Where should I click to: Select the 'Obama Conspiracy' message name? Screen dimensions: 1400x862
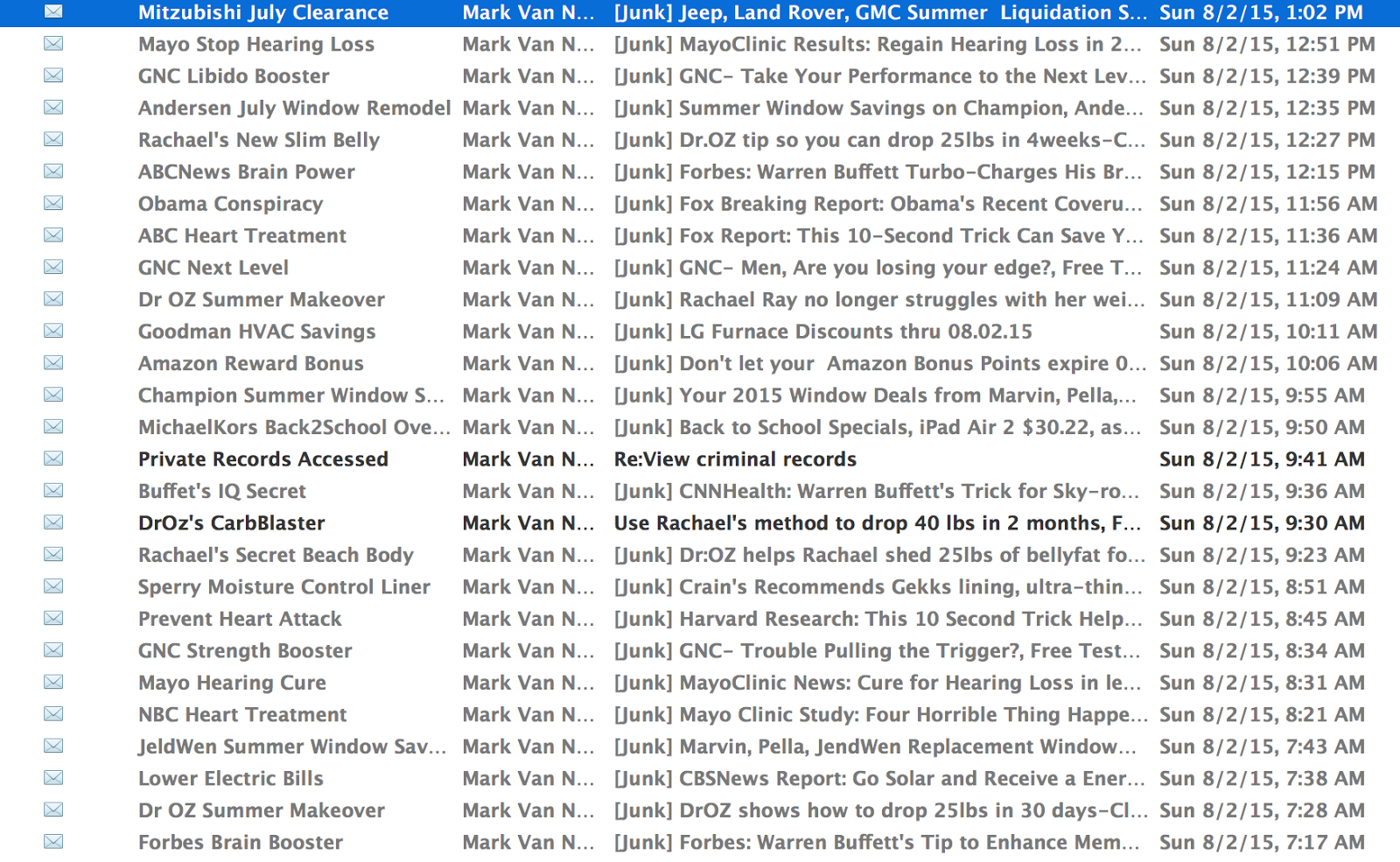[x=231, y=204]
